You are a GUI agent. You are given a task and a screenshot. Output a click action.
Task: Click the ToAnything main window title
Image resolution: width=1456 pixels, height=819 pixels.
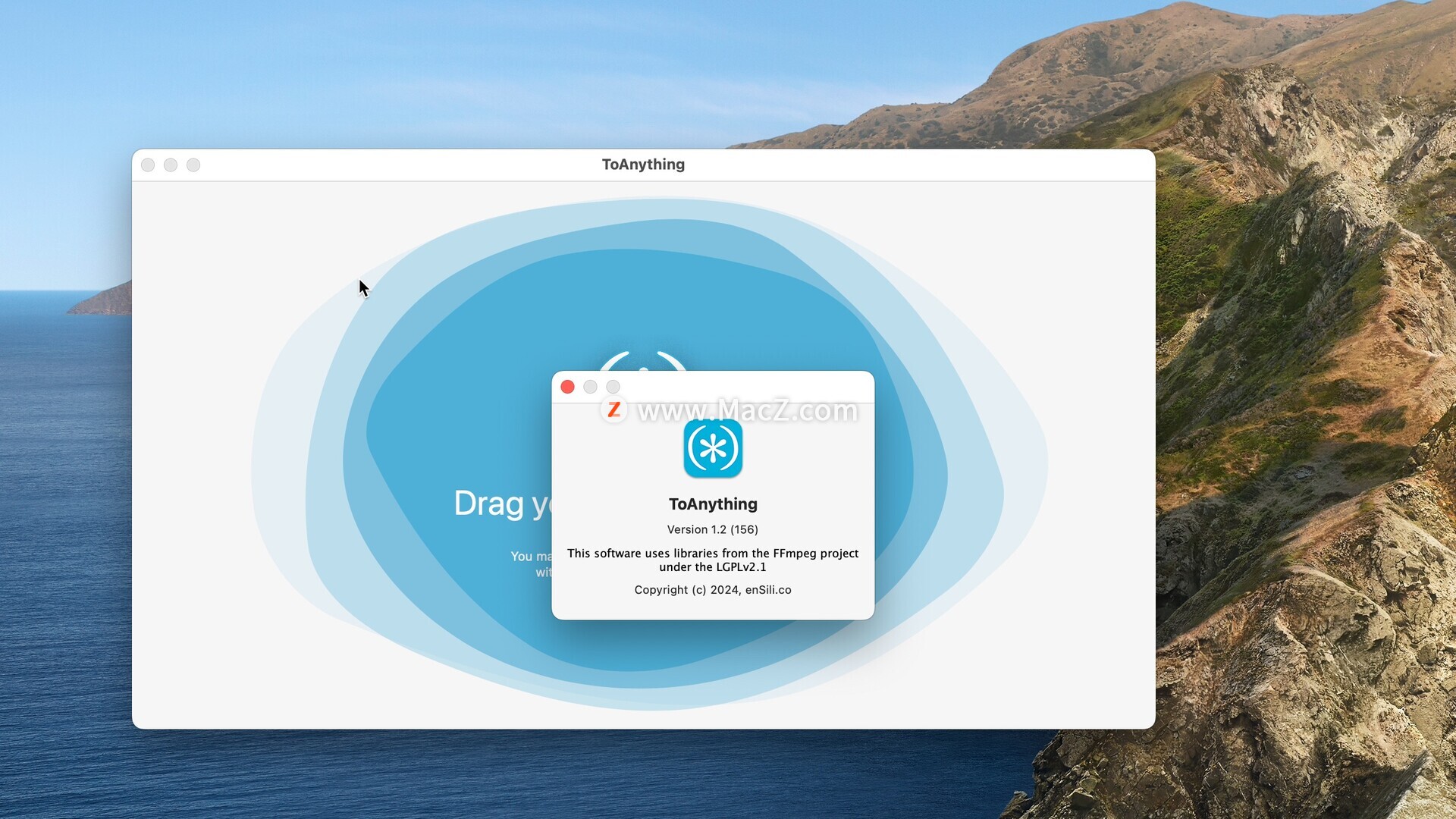643,165
